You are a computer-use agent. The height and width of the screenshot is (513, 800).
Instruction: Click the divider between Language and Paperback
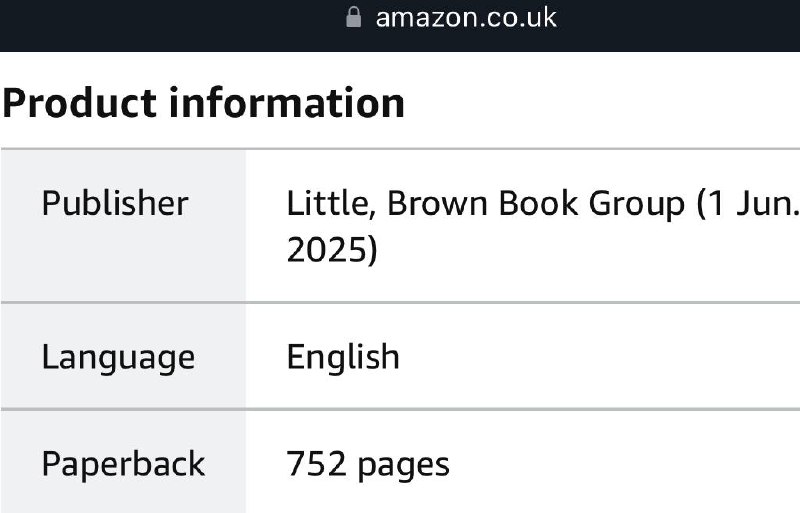pos(400,409)
